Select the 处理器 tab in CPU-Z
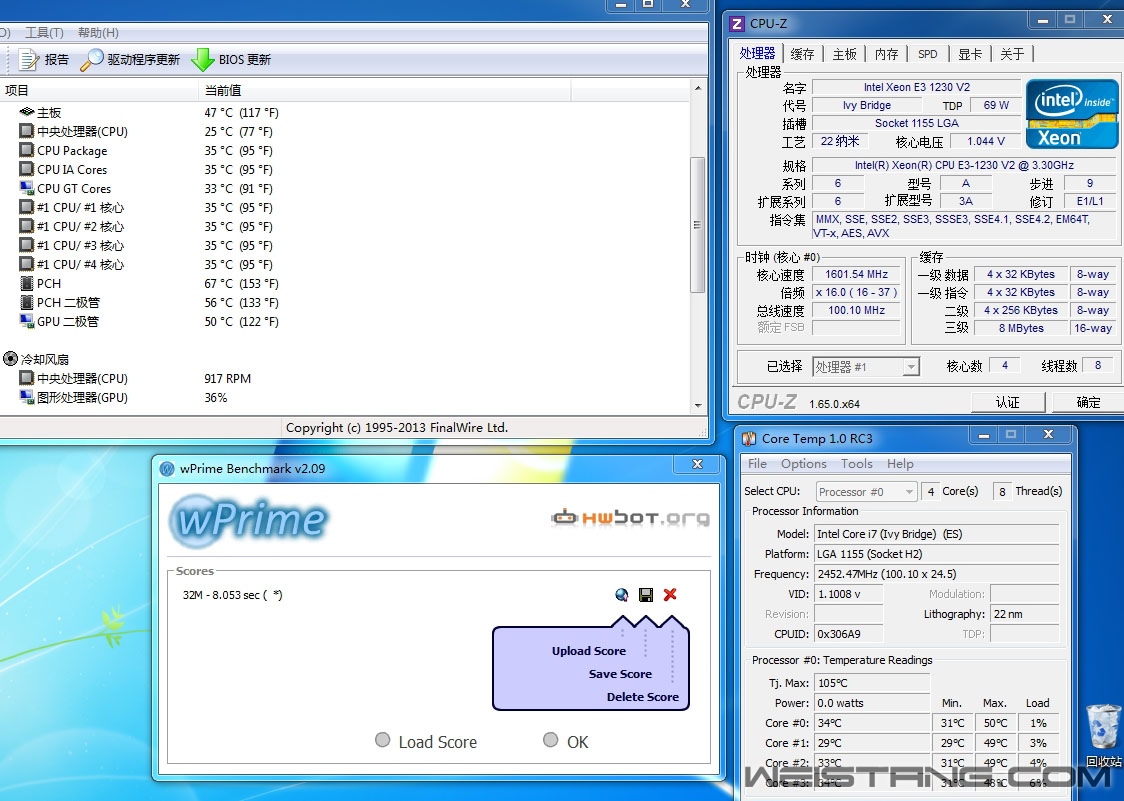This screenshot has height=801, width=1124. (758, 53)
